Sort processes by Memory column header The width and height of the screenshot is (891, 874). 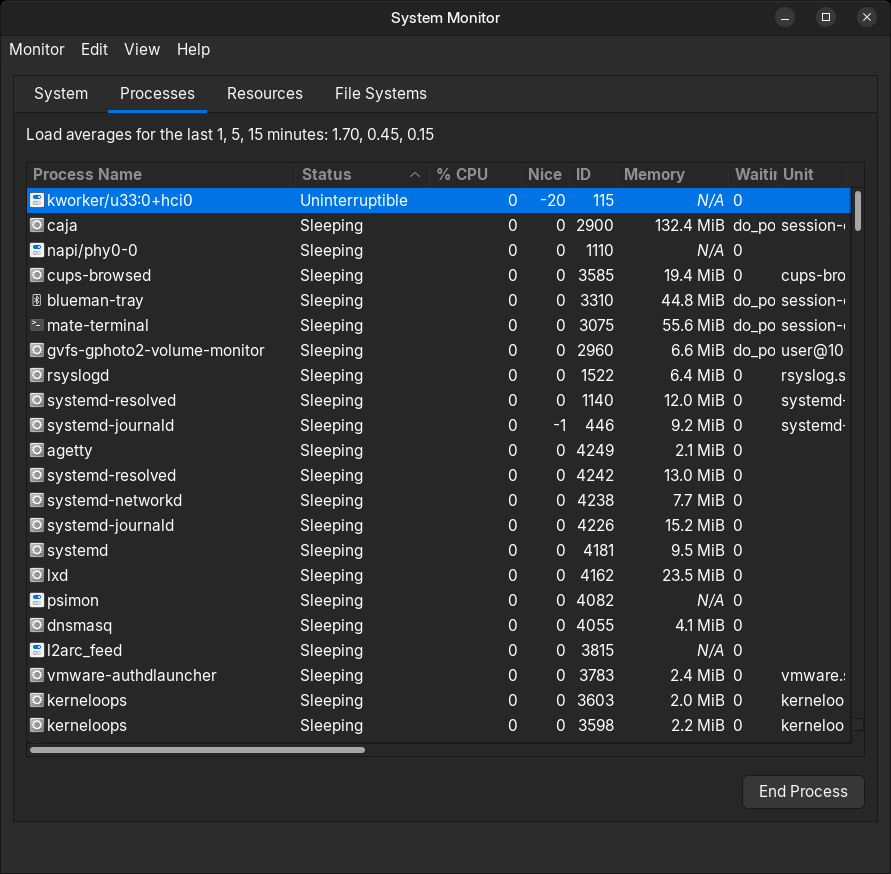pos(654,174)
